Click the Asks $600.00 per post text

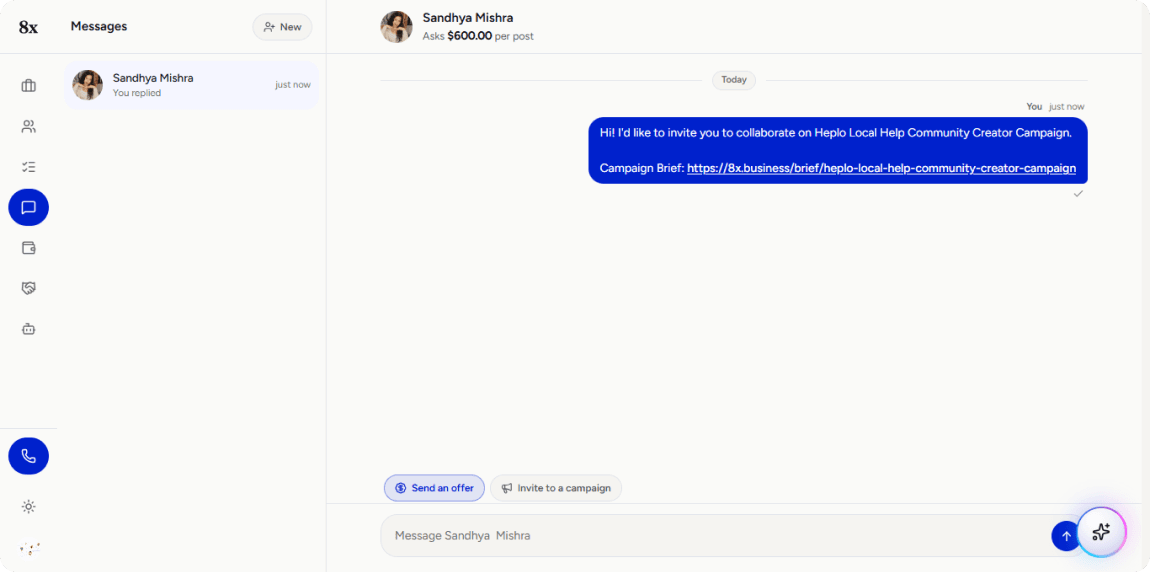[x=478, y=36]
